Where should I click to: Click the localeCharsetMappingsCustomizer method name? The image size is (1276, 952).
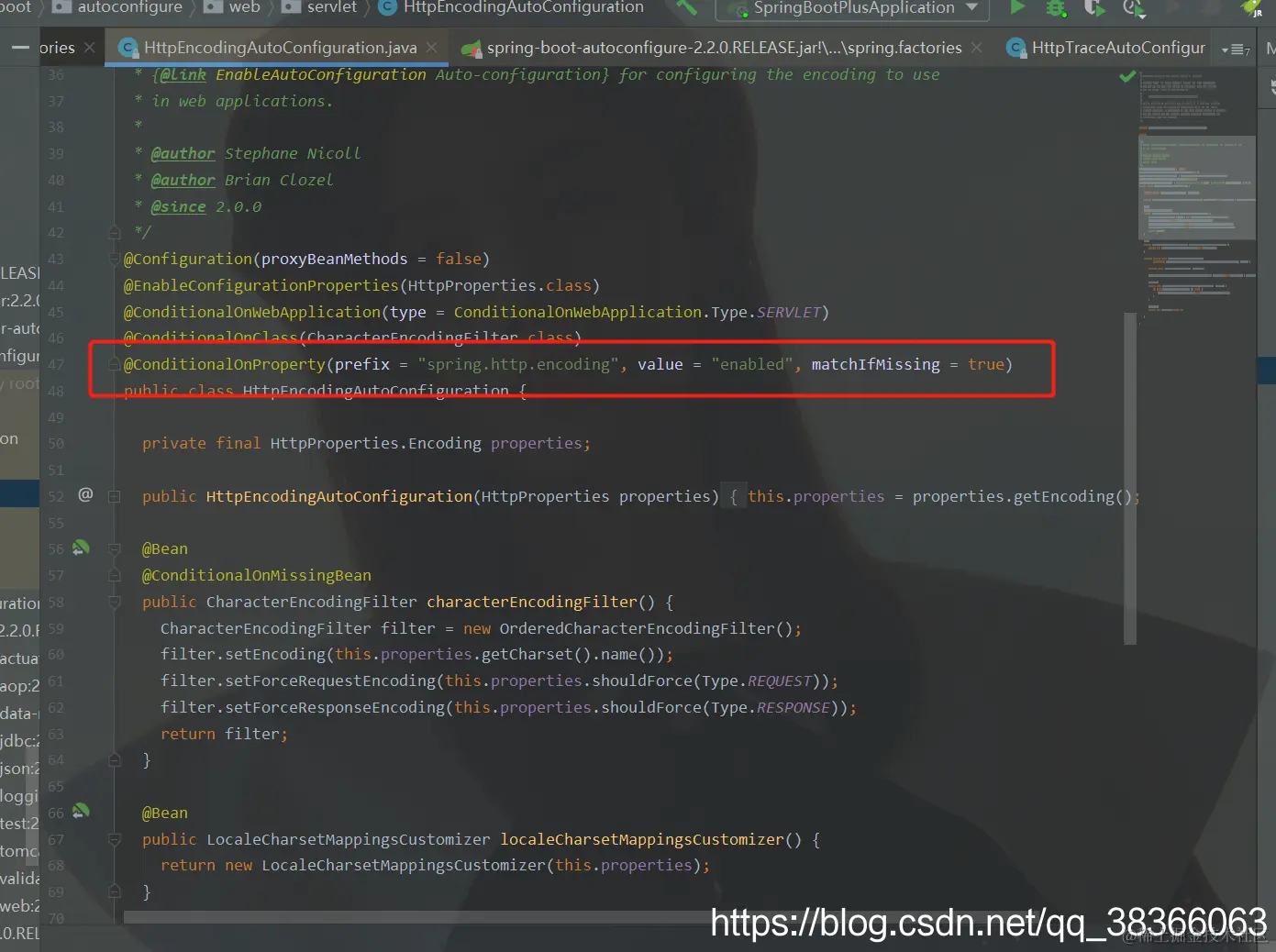pos(641,839)
